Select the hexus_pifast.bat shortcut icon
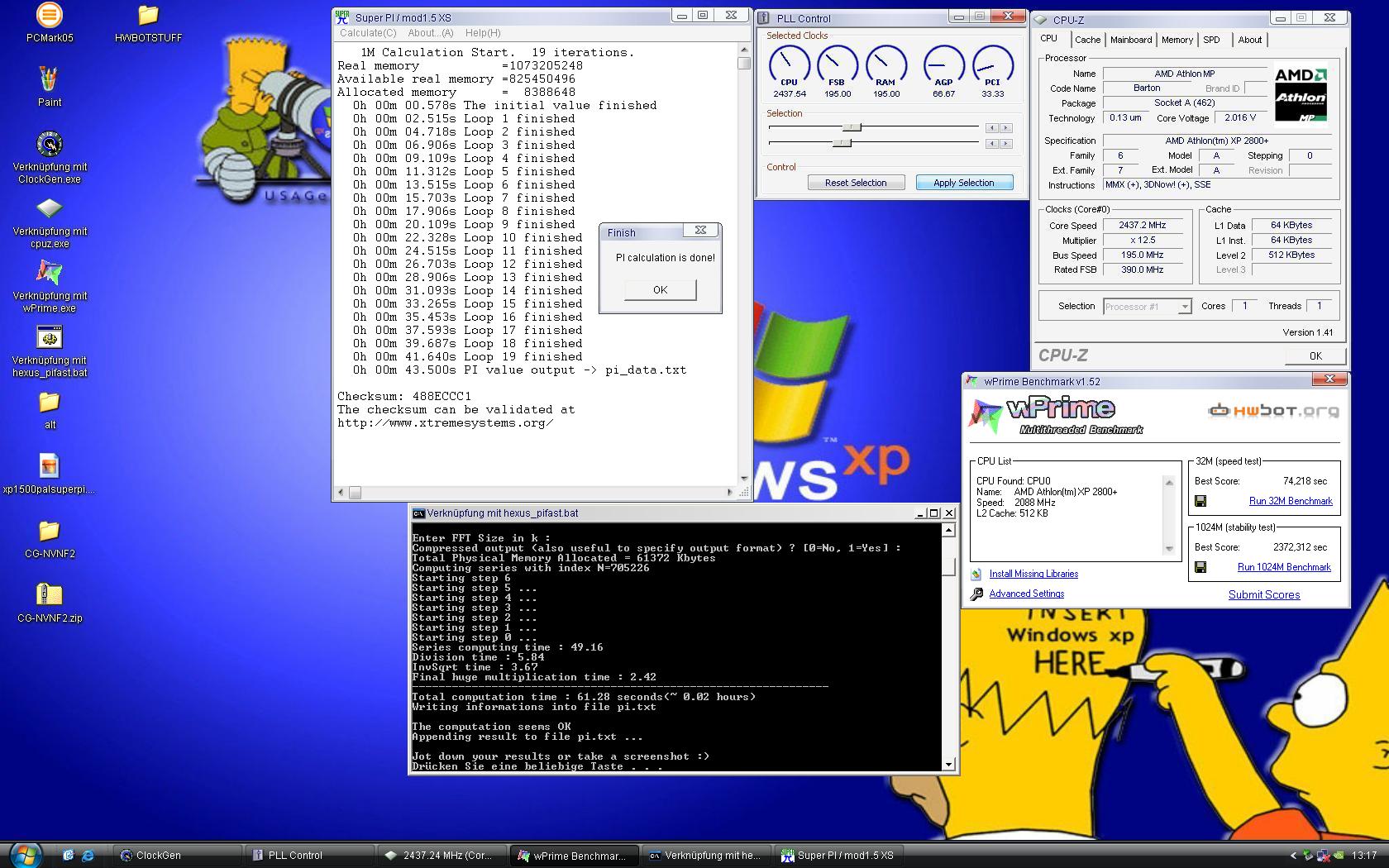Image resolution: width=1389 pixels, height=868 pixels. pyautogui.click(x=50, y=337)
